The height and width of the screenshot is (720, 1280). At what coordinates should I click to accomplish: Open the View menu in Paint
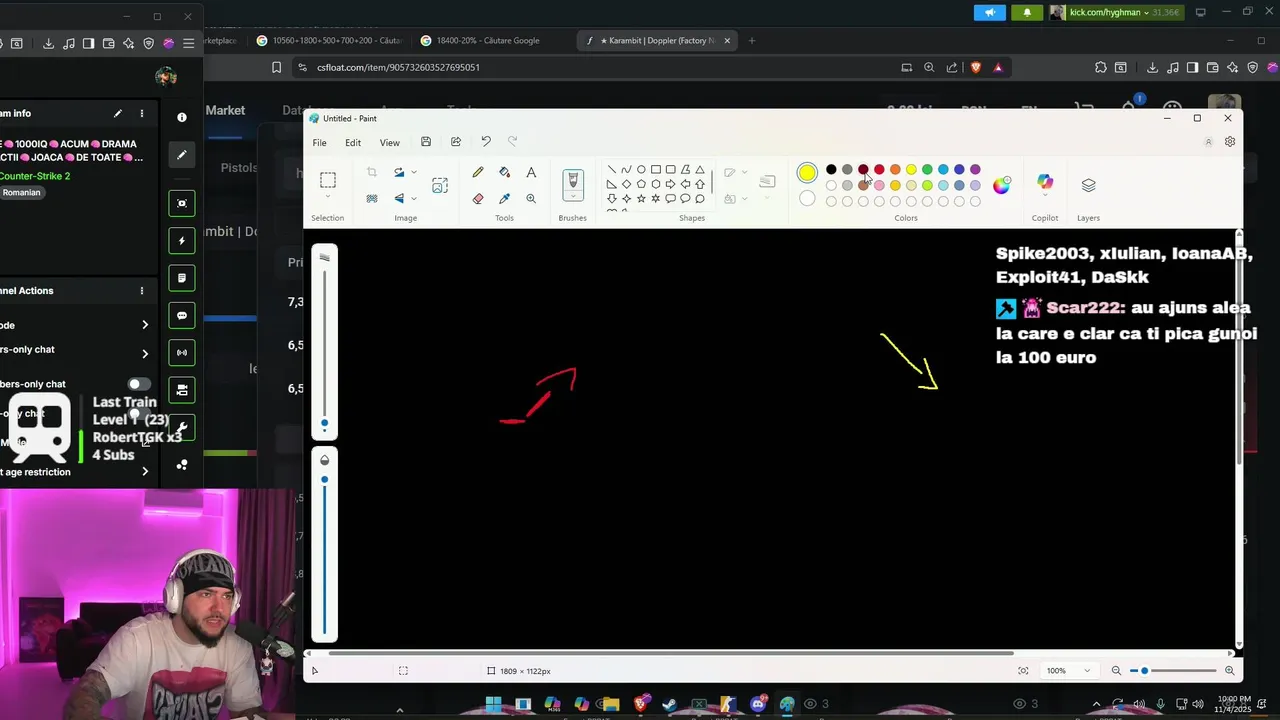coord(389,143)
